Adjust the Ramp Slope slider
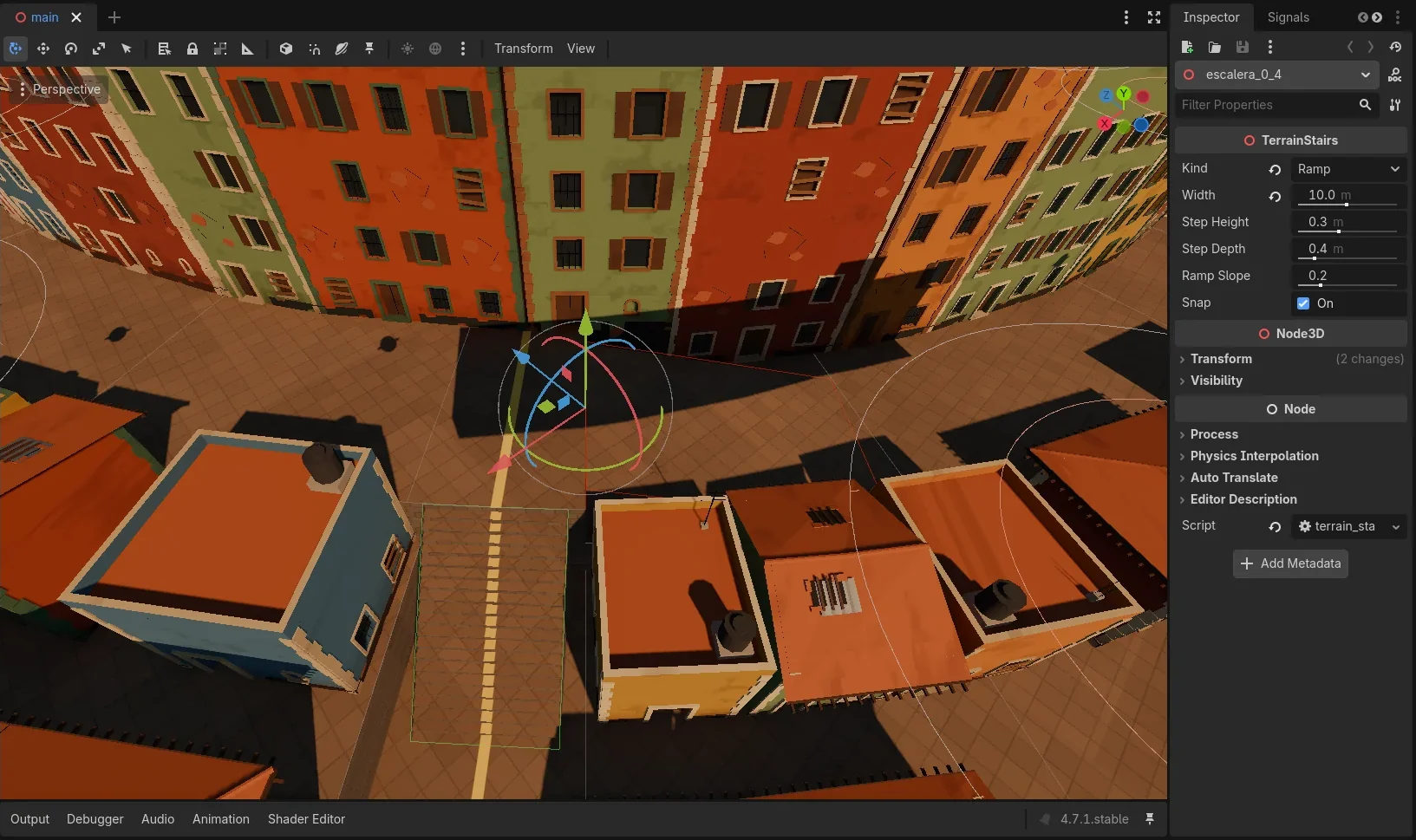Viewport: 1416px width, 840px height. coord(1351,276)
